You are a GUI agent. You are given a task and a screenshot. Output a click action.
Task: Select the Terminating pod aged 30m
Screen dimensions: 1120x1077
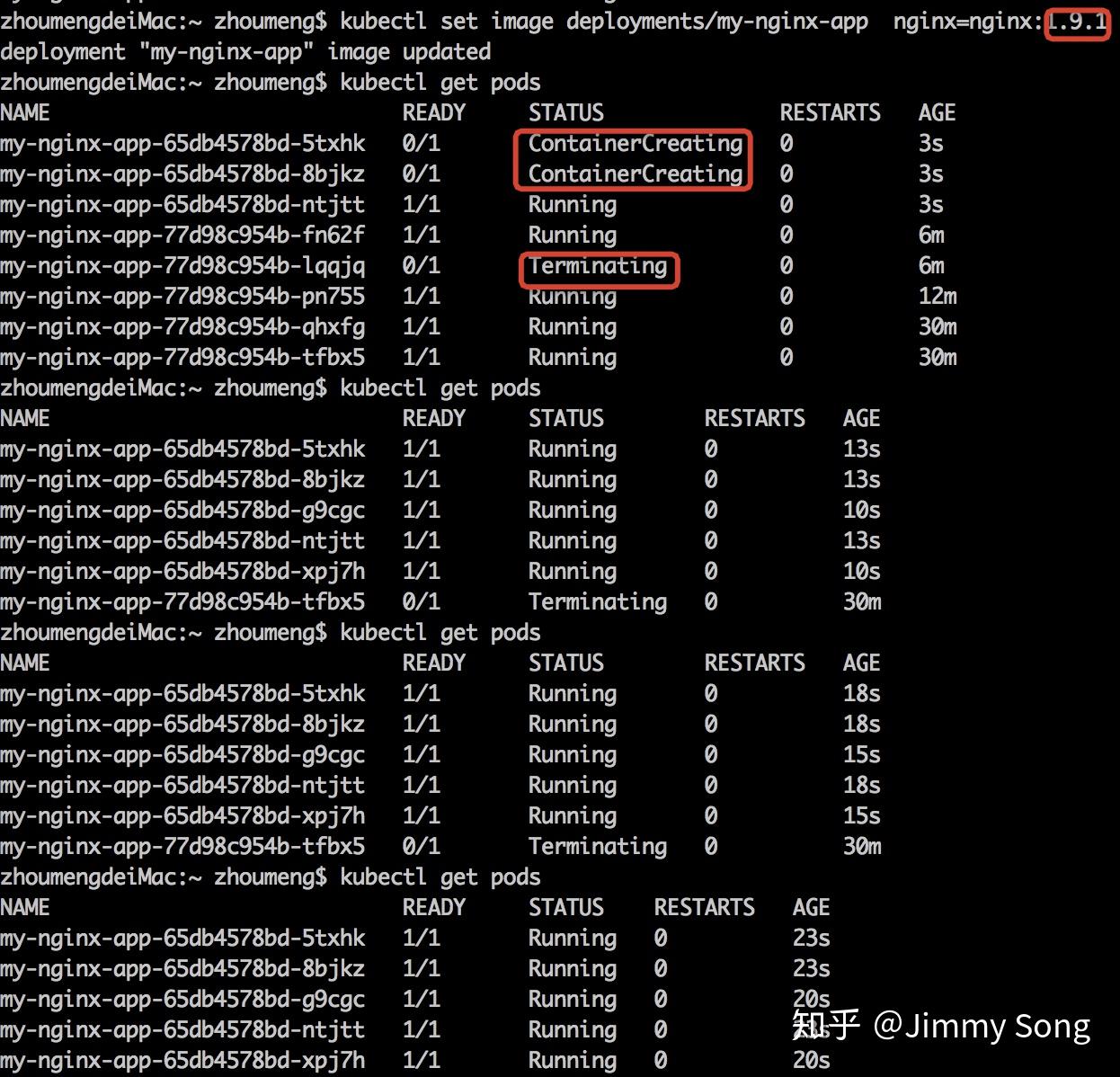point(597,601)
